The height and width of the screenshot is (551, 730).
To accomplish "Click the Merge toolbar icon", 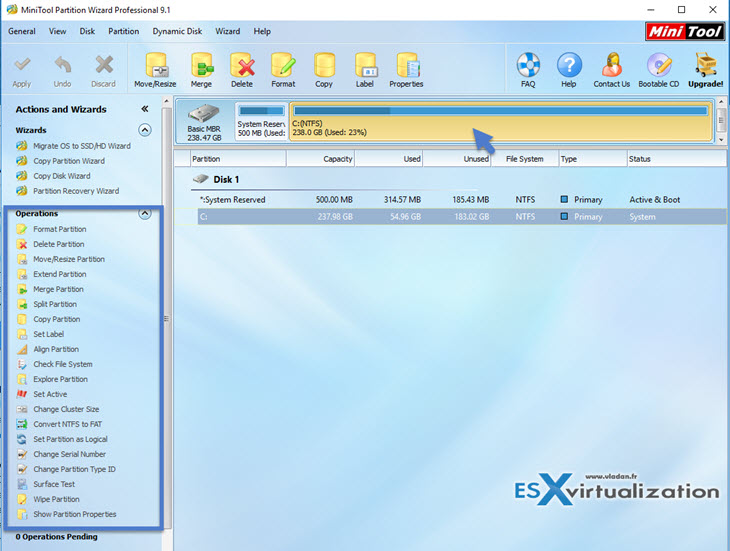I will (x=201, y=71).
